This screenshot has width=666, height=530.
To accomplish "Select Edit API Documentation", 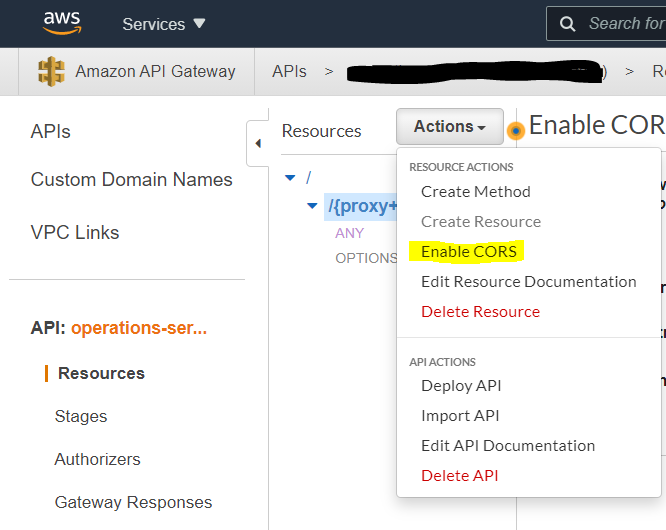I will (508, 446).
